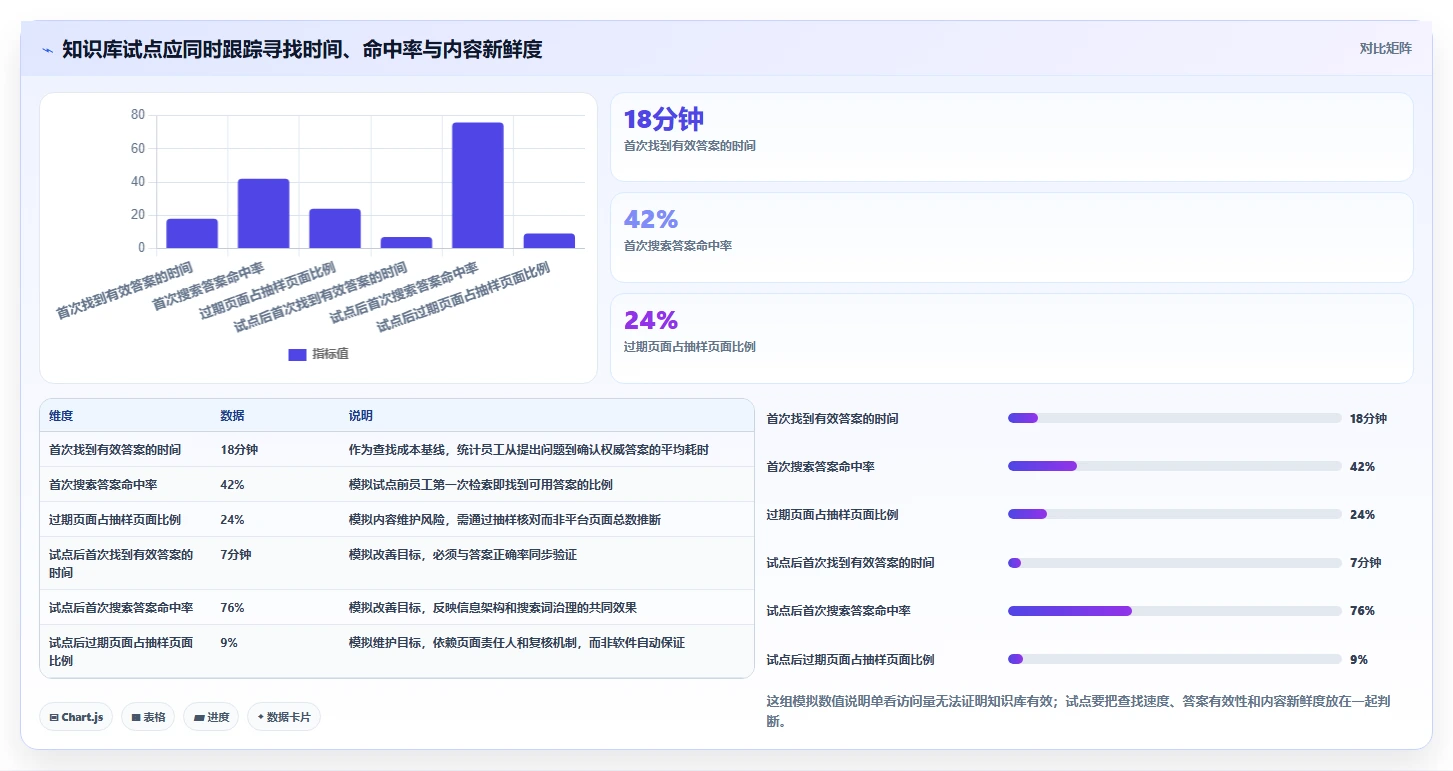Click the table data cell 9%

coord(229,643)
